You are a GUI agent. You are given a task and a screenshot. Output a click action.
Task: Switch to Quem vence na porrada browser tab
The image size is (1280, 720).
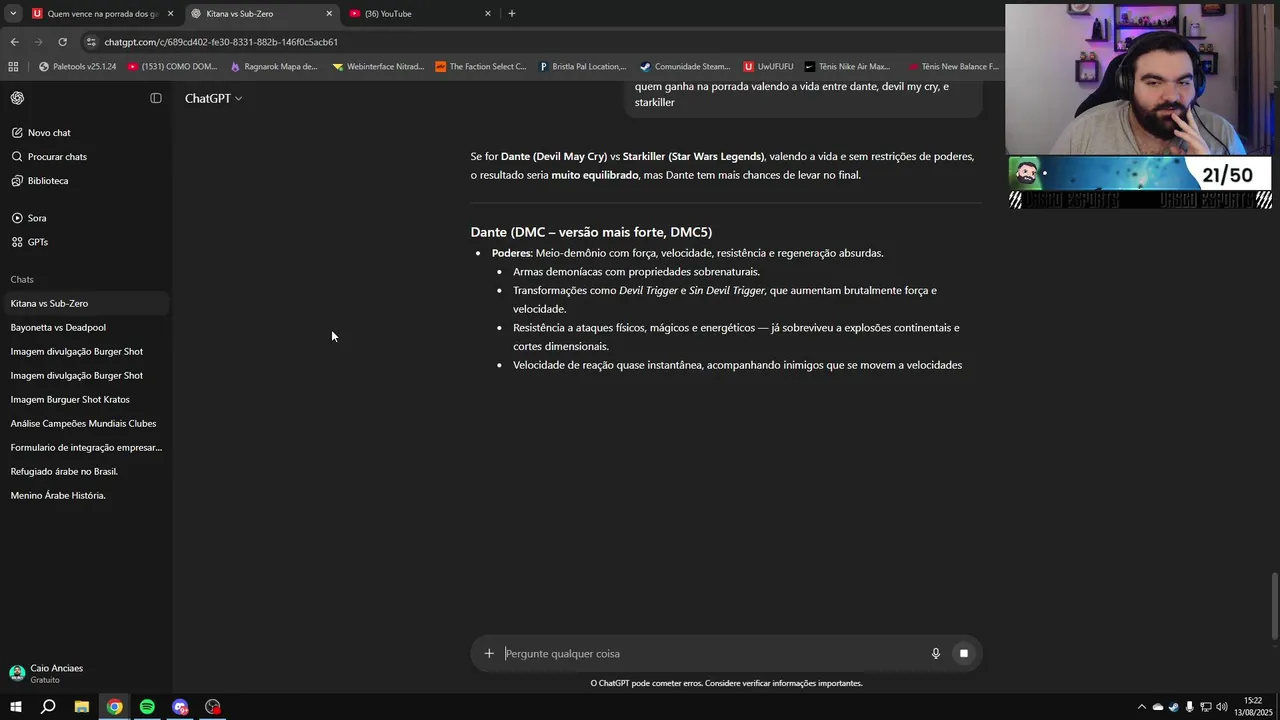coord(102,14)
